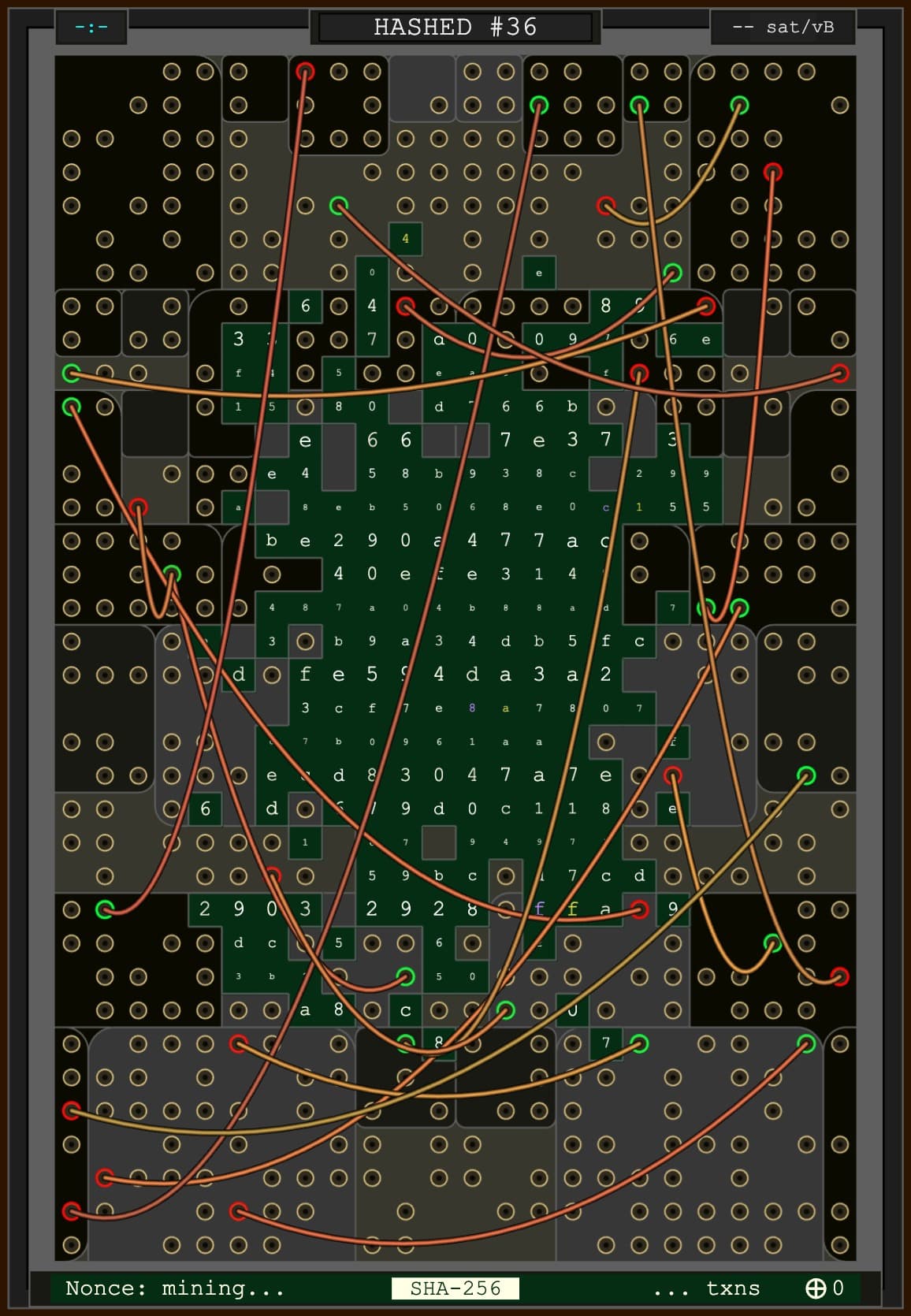Pick the purple "8" hash character

pos(472,708)
